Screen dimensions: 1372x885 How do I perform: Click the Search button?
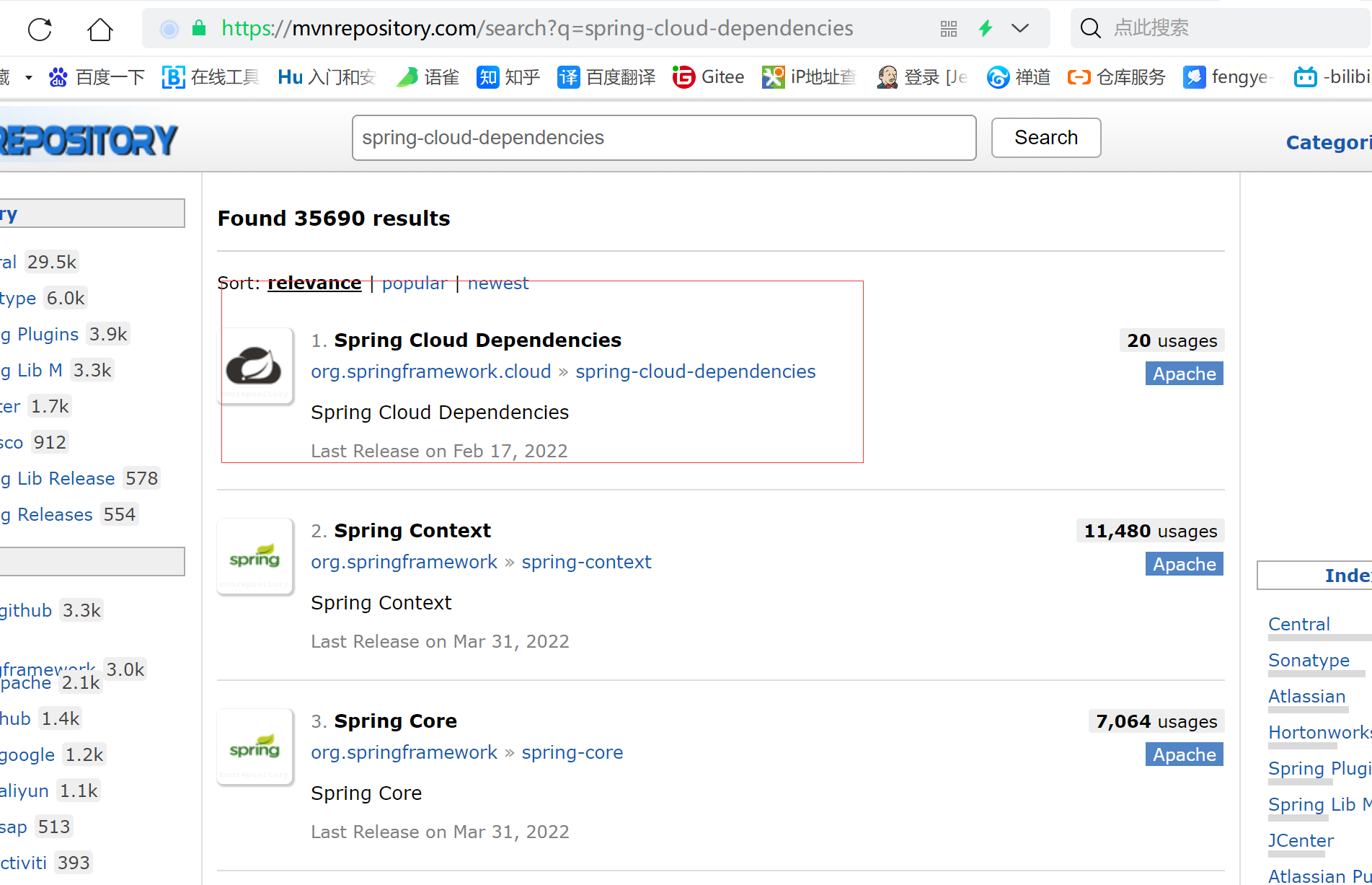click(1046, 138)
